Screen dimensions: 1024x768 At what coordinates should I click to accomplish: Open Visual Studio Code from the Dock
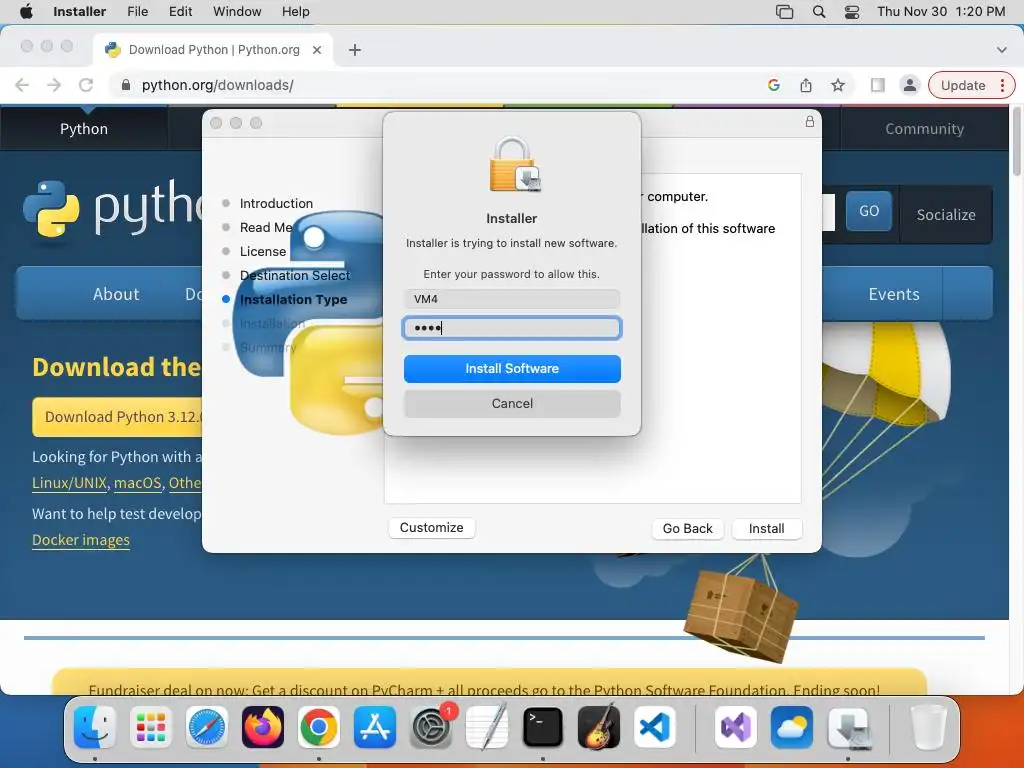pyautogui.click(x=655, y=727)
